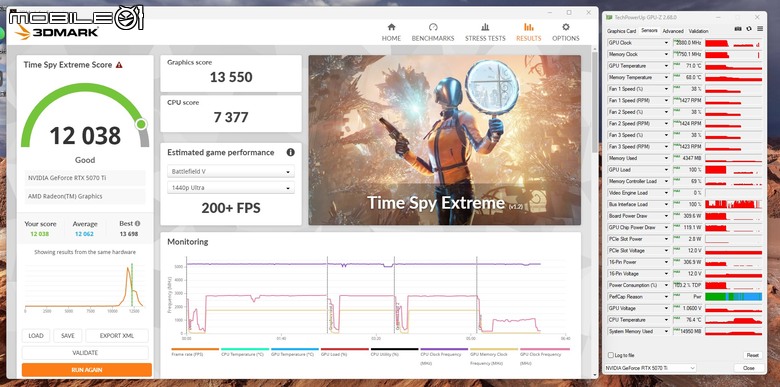Click the 200+ FPS estimate text

[231, 208]
